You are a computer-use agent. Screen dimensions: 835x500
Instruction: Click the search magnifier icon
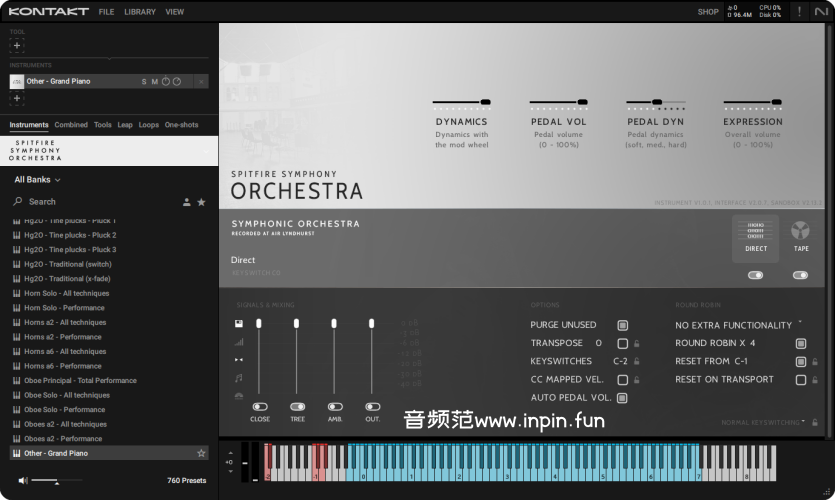click(x=18, y=201)
